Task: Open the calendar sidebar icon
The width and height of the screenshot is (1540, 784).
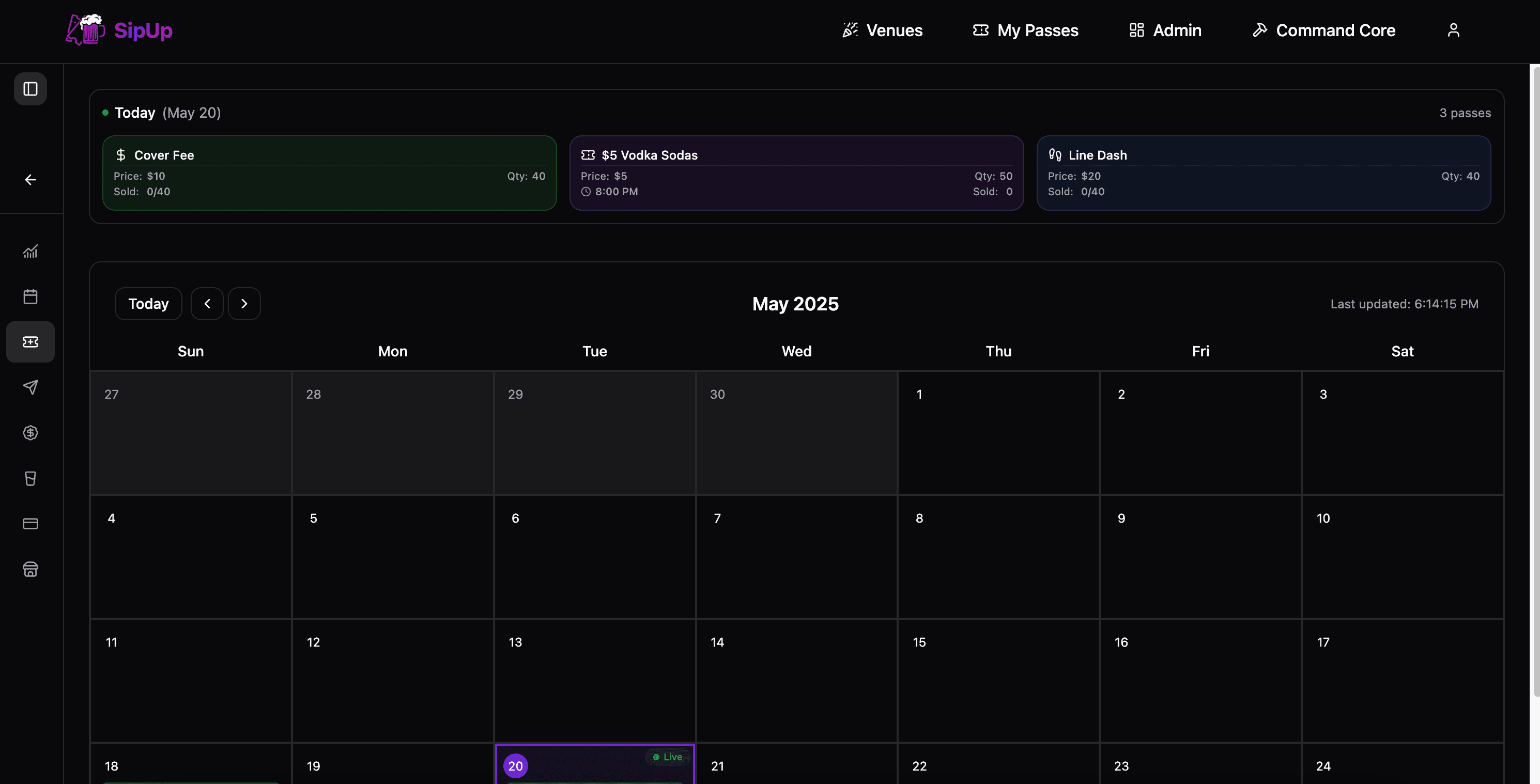Action: point(30,297)
